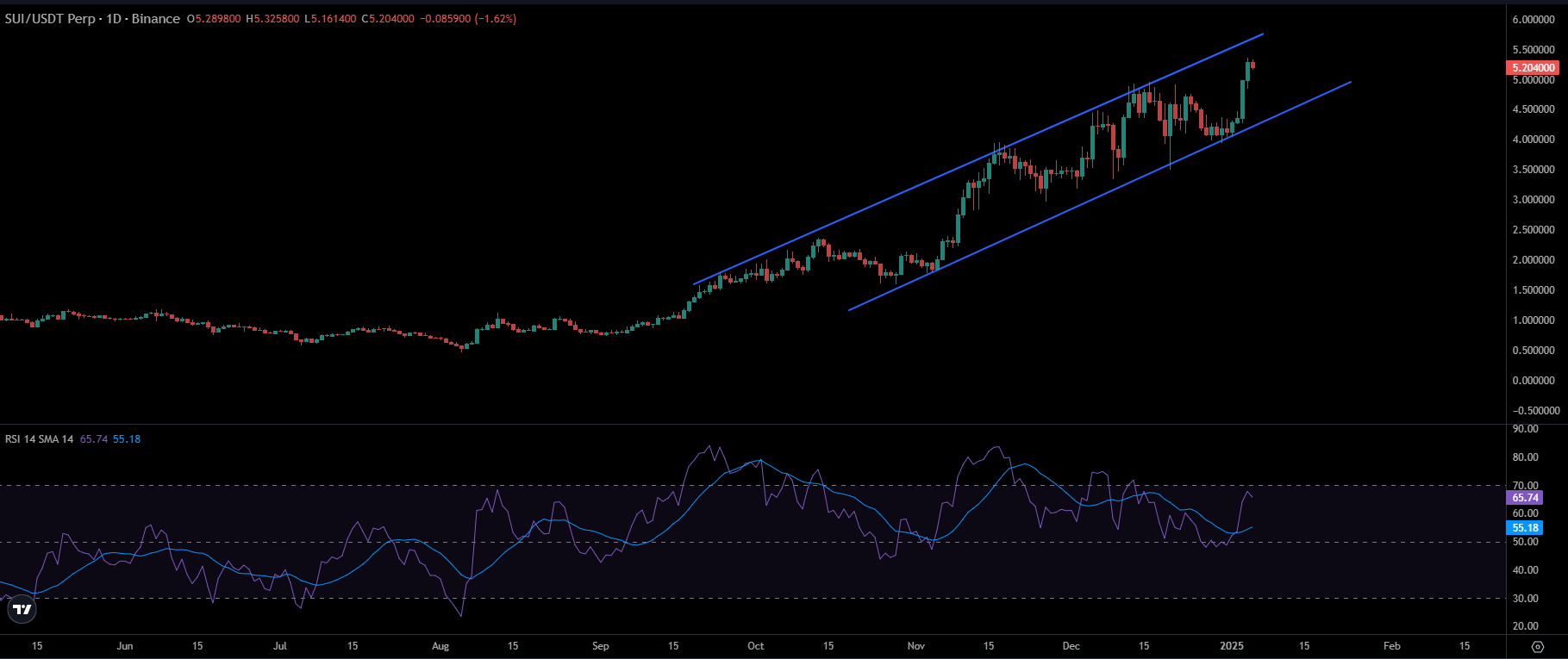Click the 40.00 RSI scale label
This screenshot has width=1568, height=659.
pyautogui.click(x=1525, y=570)
